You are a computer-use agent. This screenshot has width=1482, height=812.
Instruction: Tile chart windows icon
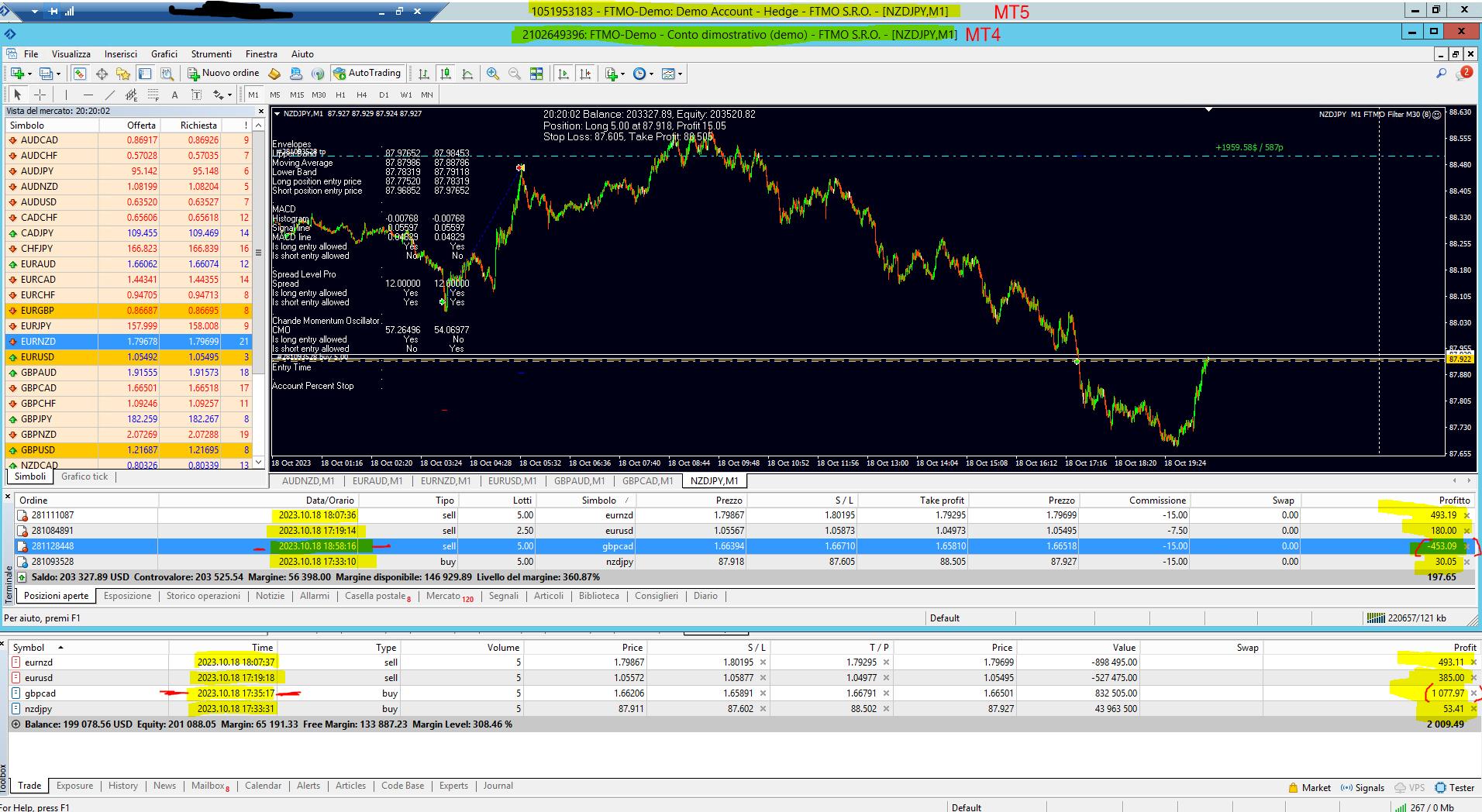[536, 74]
